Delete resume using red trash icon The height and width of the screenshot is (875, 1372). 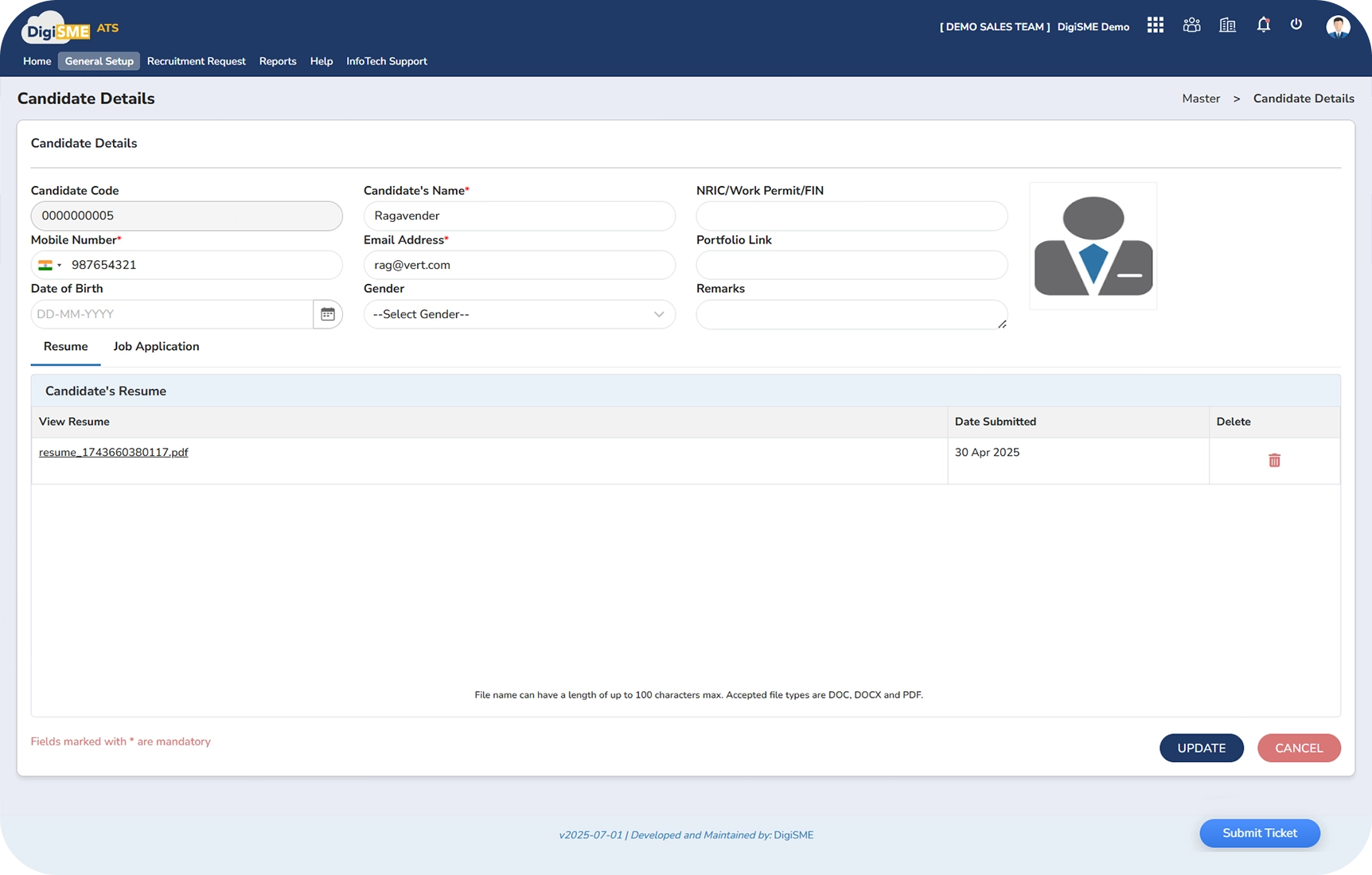click(1274, 461)
